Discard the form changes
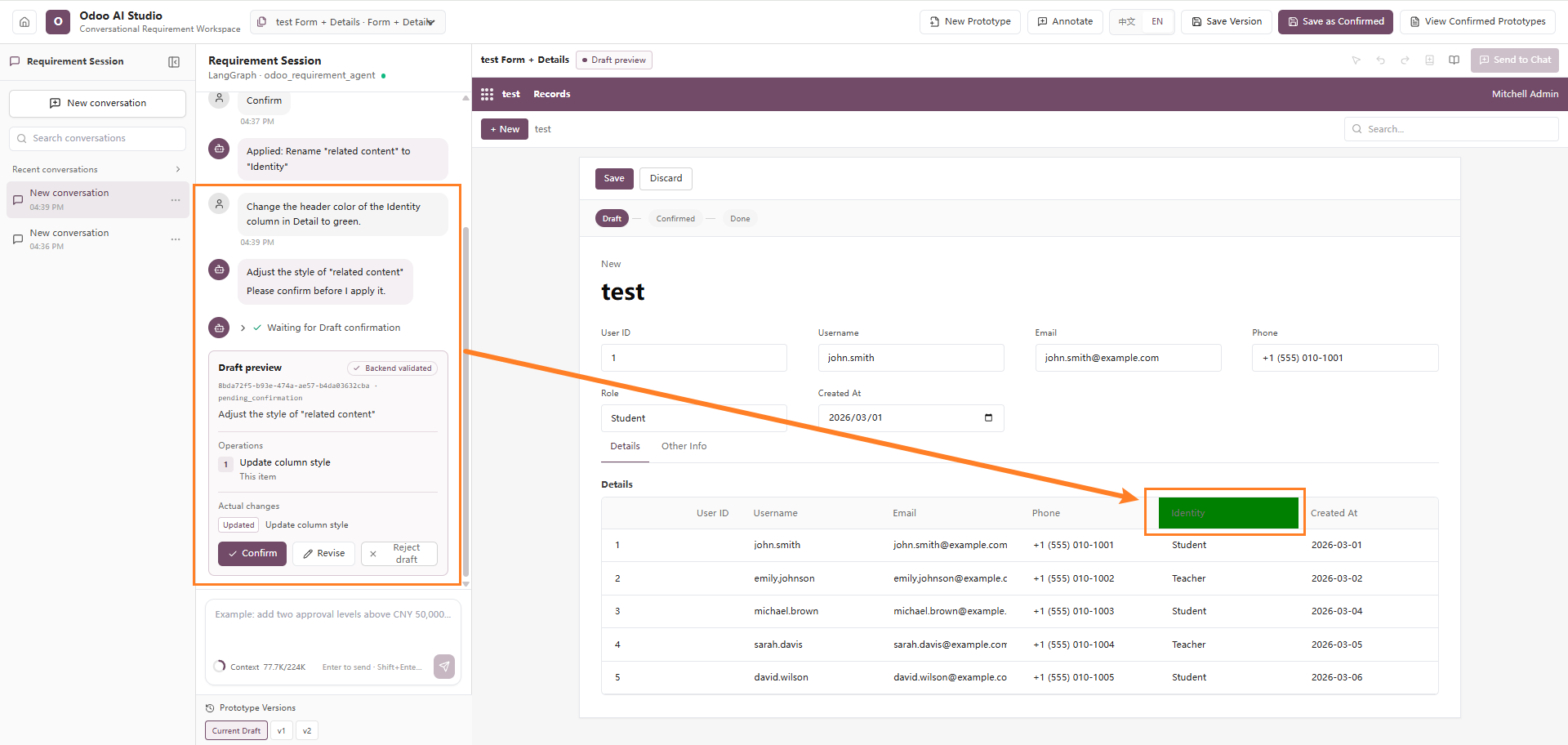Viewport: 1568px width, 745px height. point(666,179)
